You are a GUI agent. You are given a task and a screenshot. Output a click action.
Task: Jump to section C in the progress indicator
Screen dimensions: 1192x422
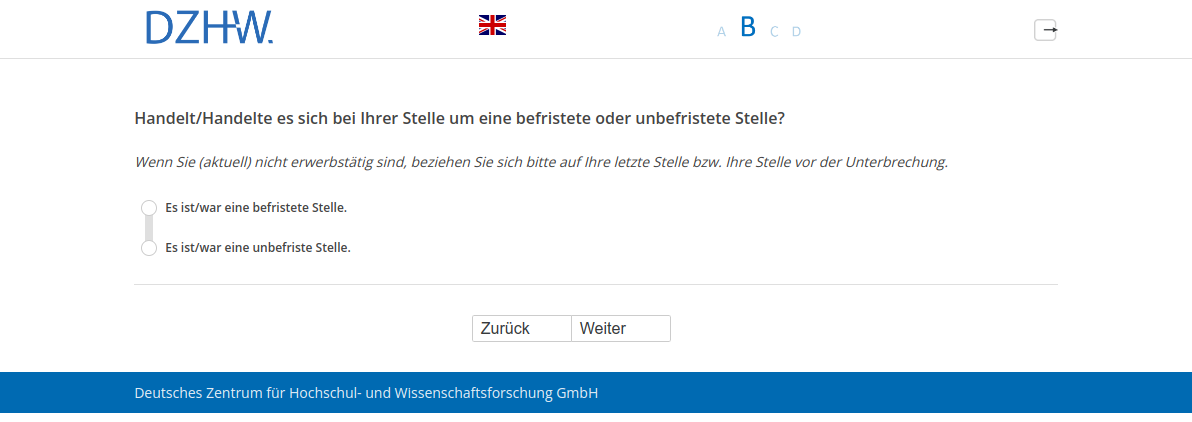(x=774, y=32)
